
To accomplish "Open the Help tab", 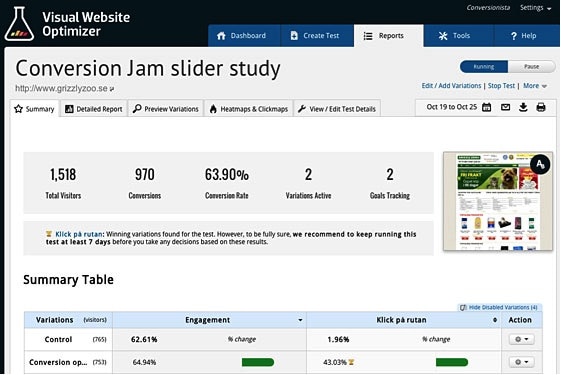I will [527, 36].
